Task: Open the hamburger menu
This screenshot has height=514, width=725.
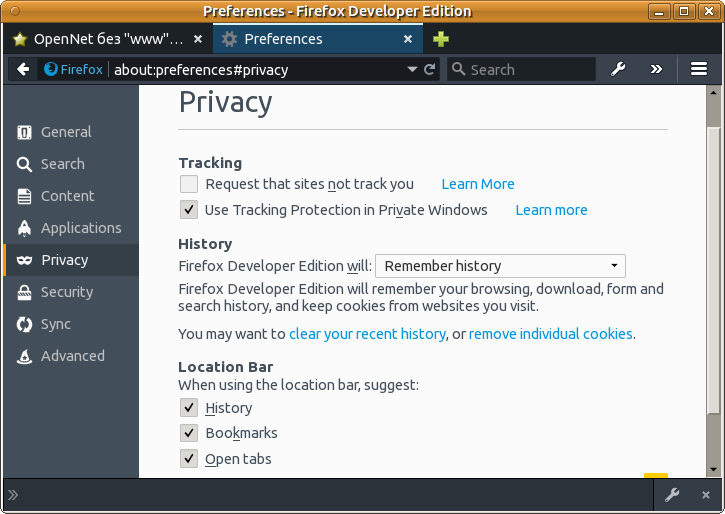Action: coord(699,69)
